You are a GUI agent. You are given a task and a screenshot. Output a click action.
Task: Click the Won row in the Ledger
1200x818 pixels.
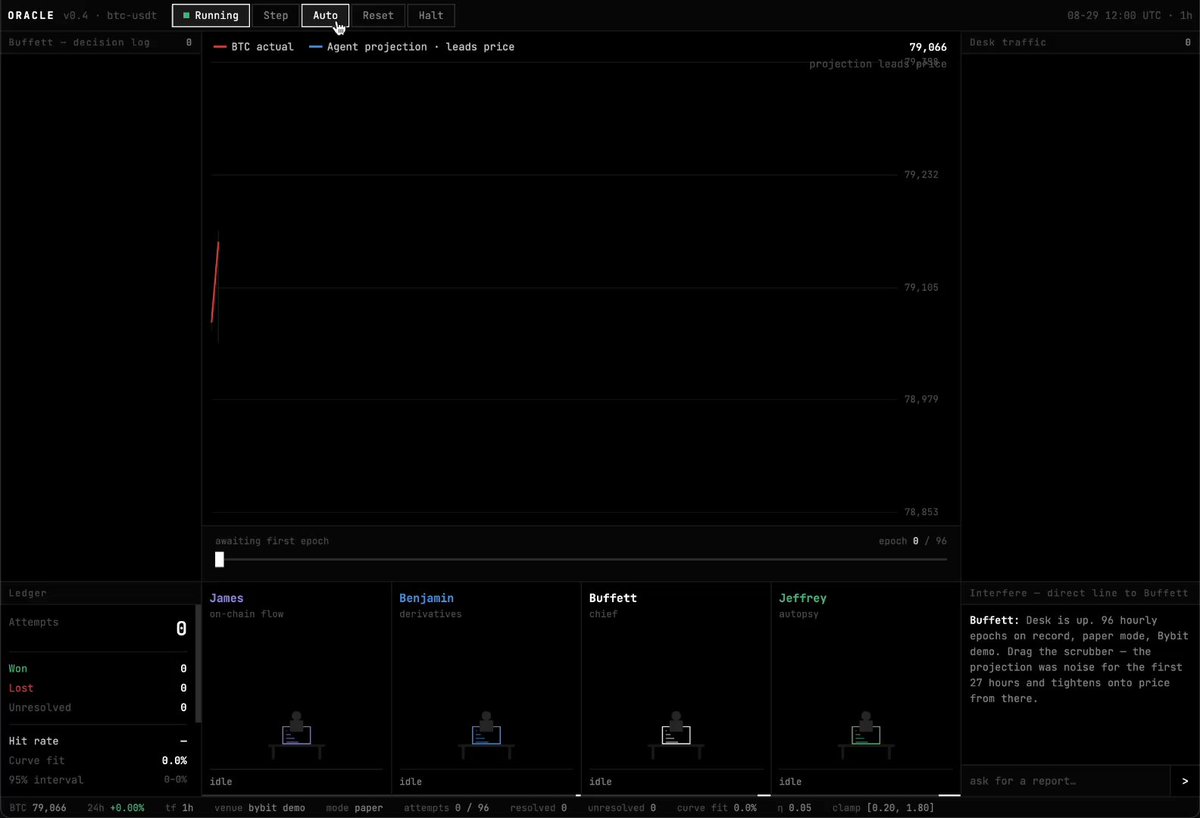tap(98, 668)
